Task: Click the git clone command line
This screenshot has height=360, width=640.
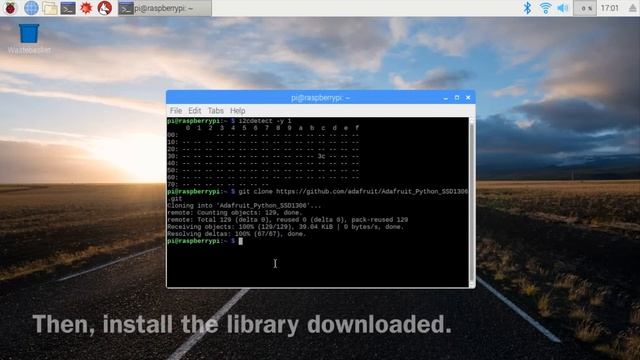Action: pyautogui.click(x=318, y=195)
